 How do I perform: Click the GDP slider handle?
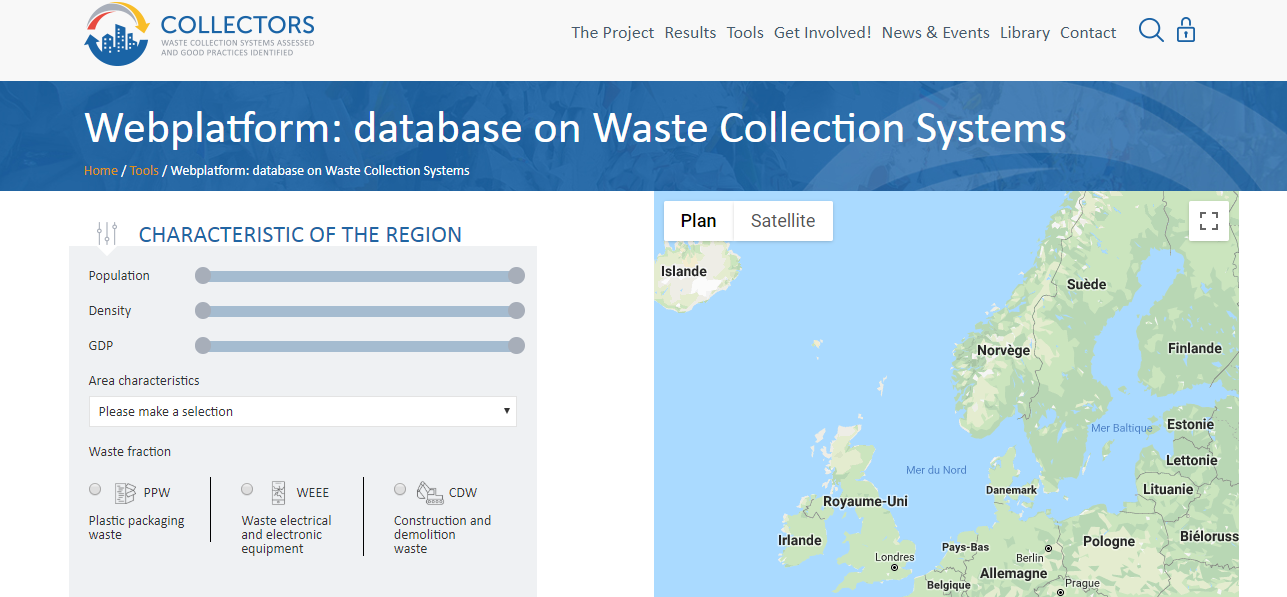203,345
